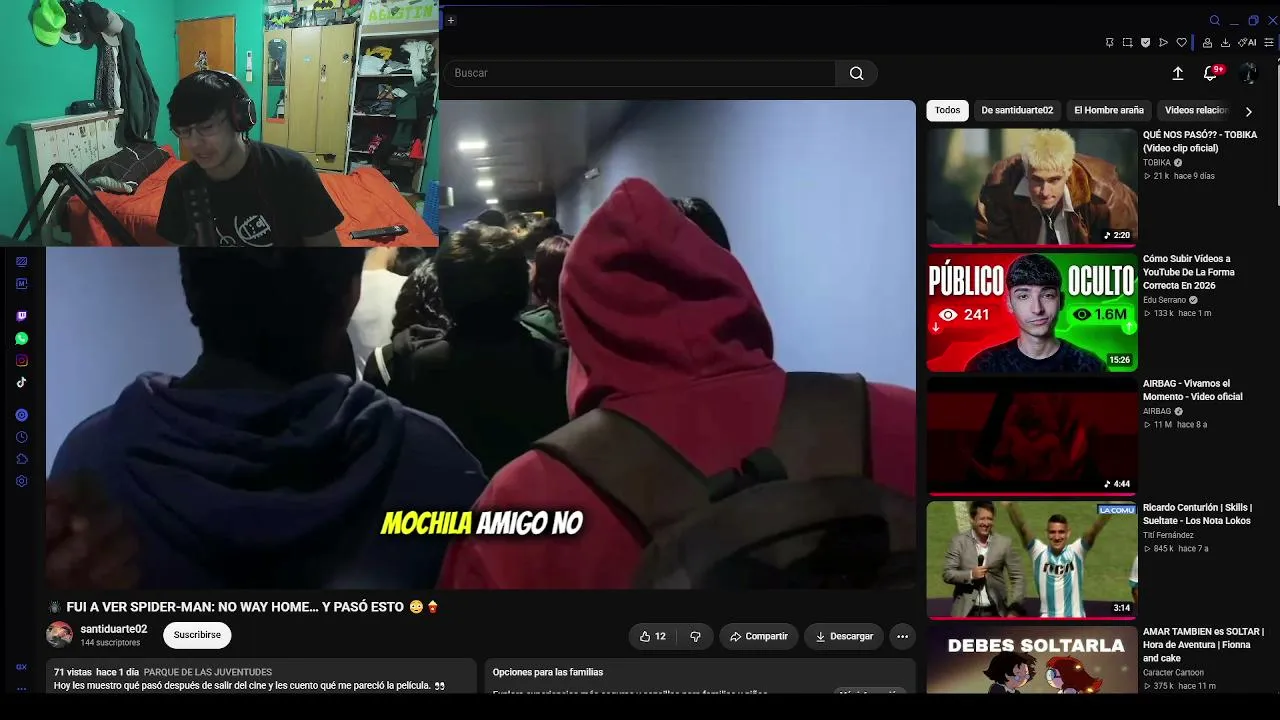Select the Todos filter chip
Screen dimensions: 1280x720
click(x=947, y=110)
